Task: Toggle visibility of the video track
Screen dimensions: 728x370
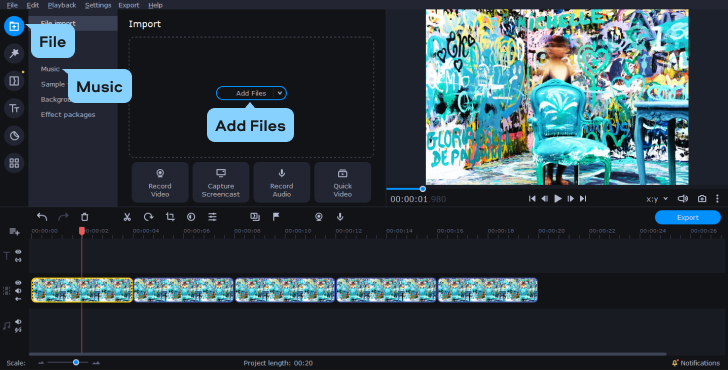Action: [18, 282]
